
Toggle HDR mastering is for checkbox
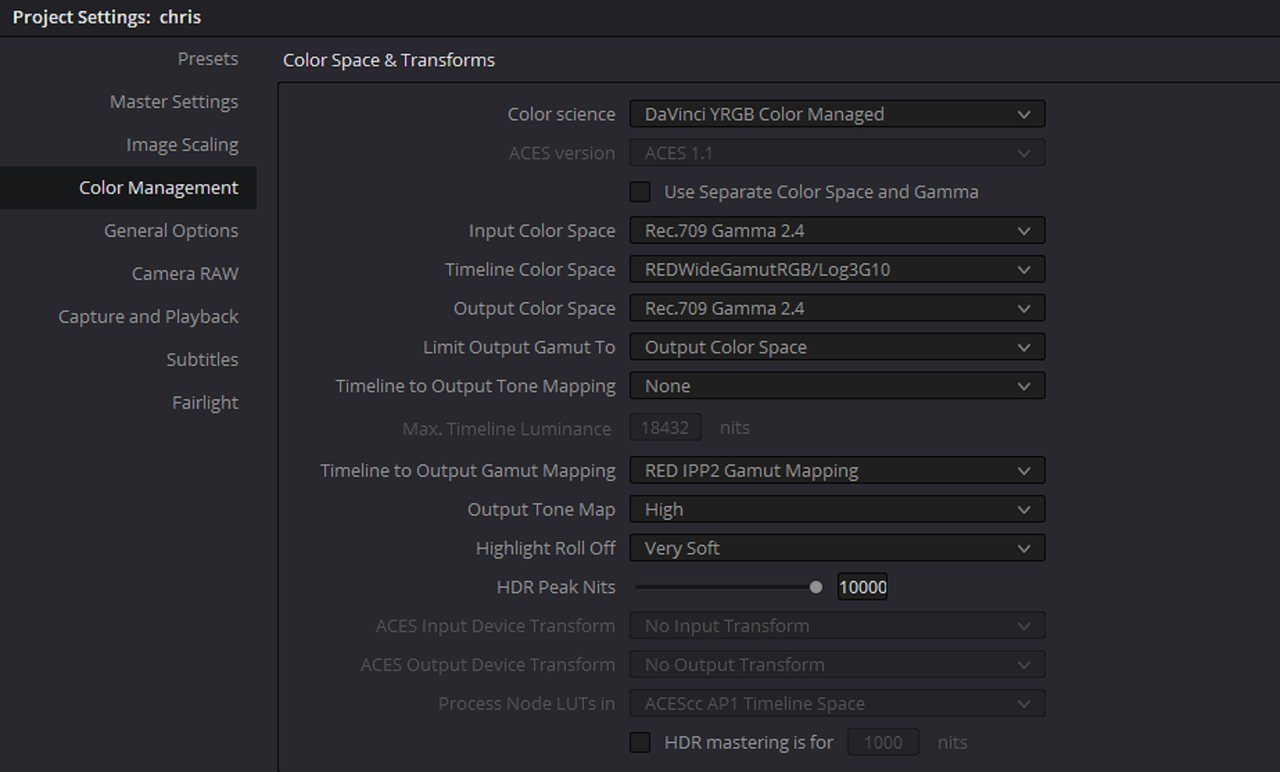640,743
